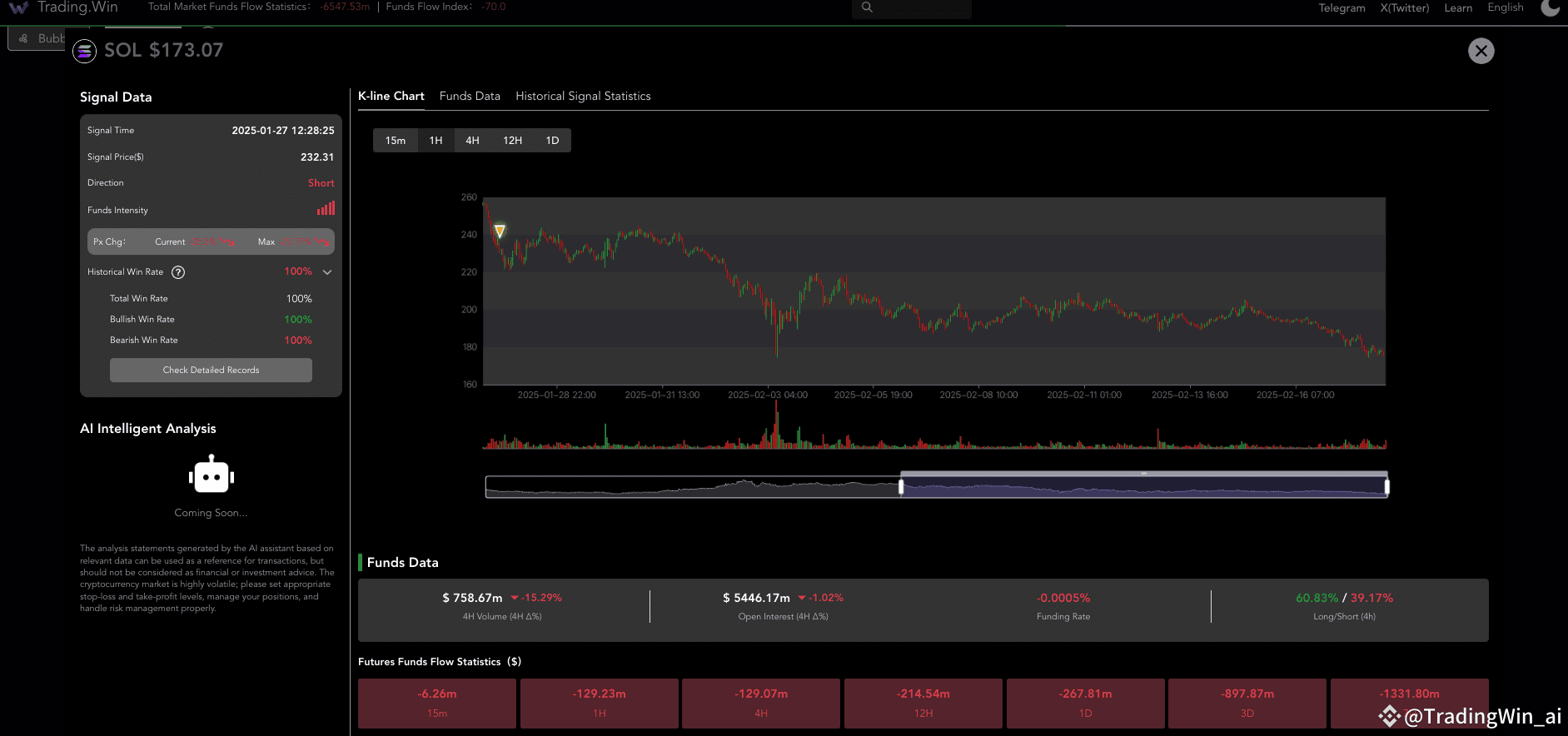1568x736 pixels.
Task: Switch to the K-line Chart tab
Action: (x=391, y=97)
